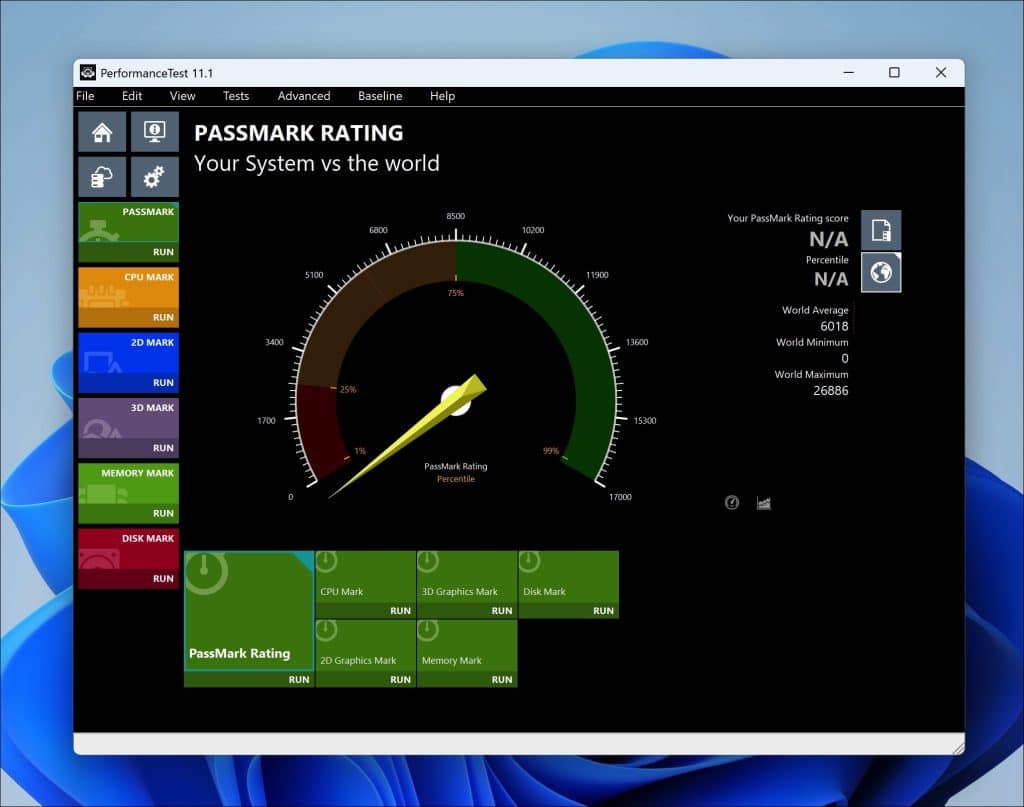
Task: Open the Help menu
Action: click(442, 96)
